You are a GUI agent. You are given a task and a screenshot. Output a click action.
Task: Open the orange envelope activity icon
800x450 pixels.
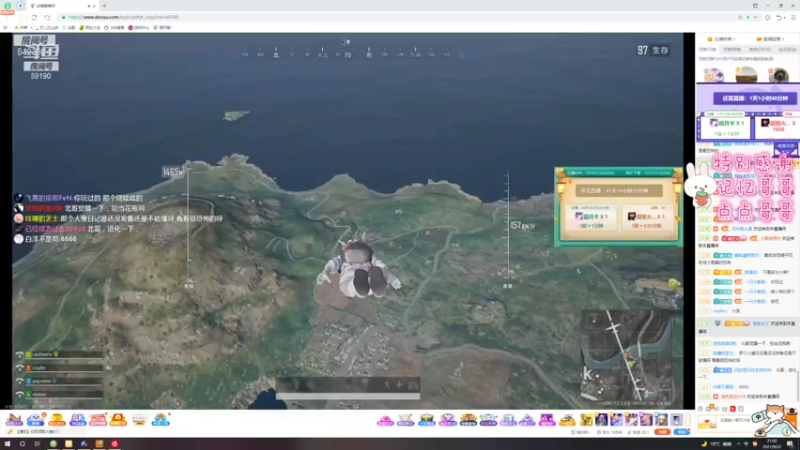(118, 420)
